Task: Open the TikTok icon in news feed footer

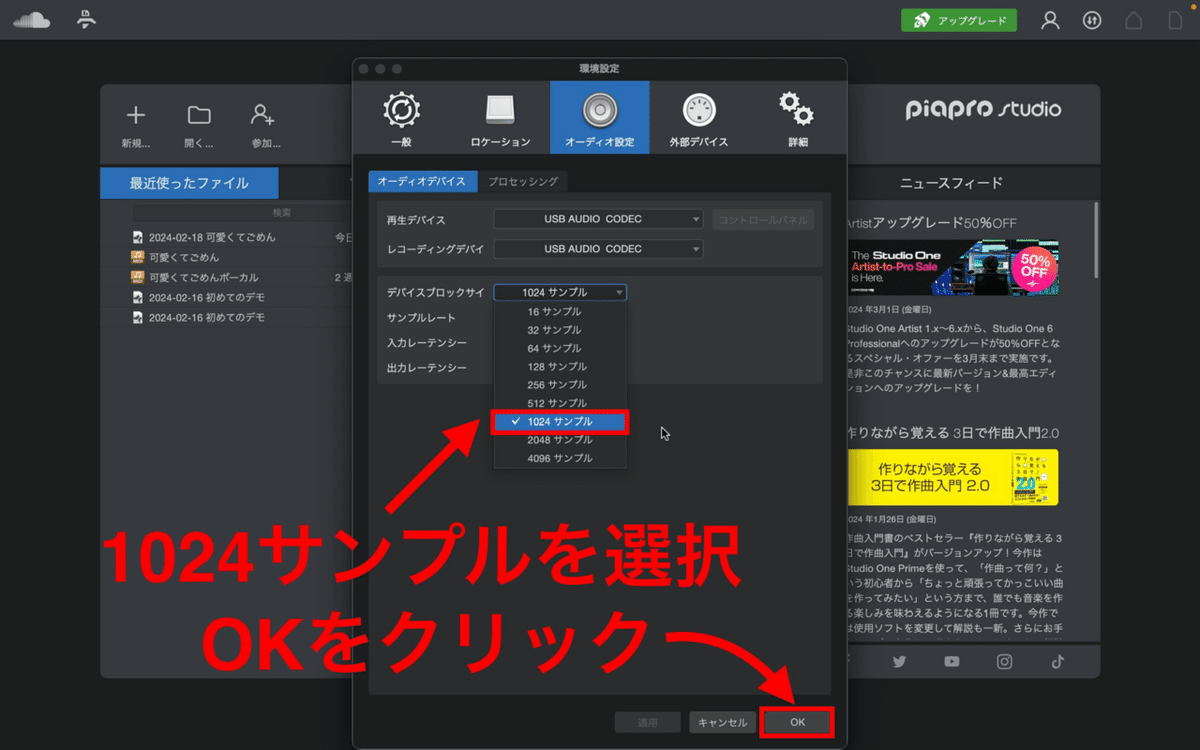Action: click(x=1057, y=661)
